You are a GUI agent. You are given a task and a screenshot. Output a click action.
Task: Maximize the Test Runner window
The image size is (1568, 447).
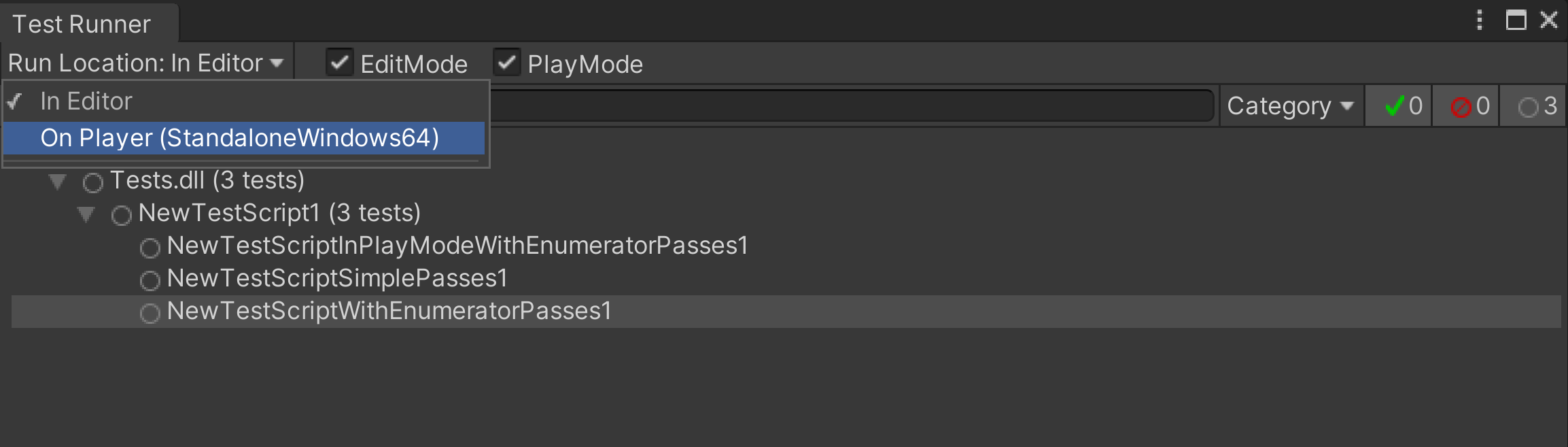coord(1516,20)
